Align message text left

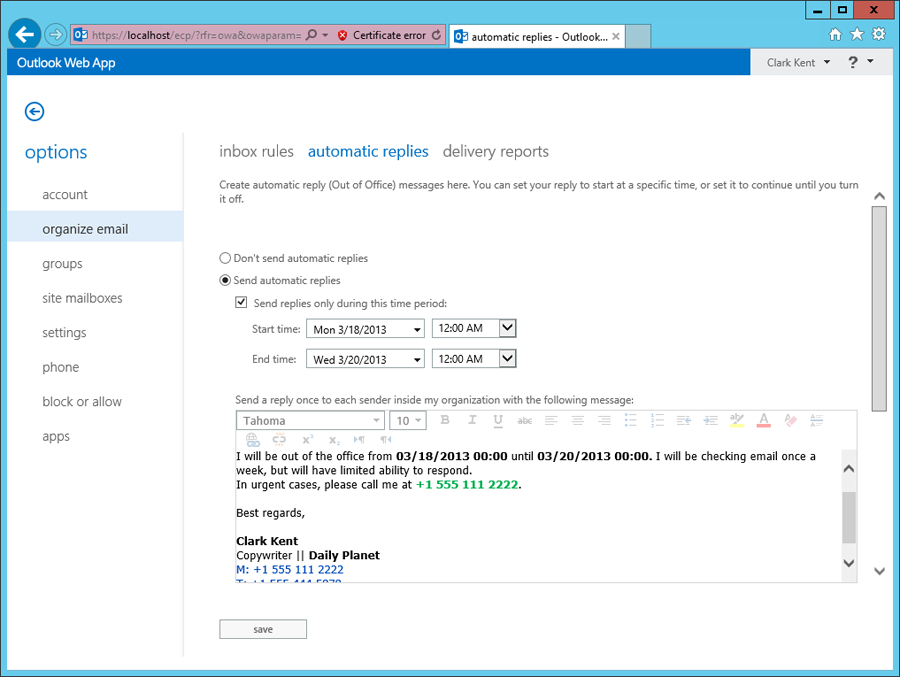[x=551, y=421]
